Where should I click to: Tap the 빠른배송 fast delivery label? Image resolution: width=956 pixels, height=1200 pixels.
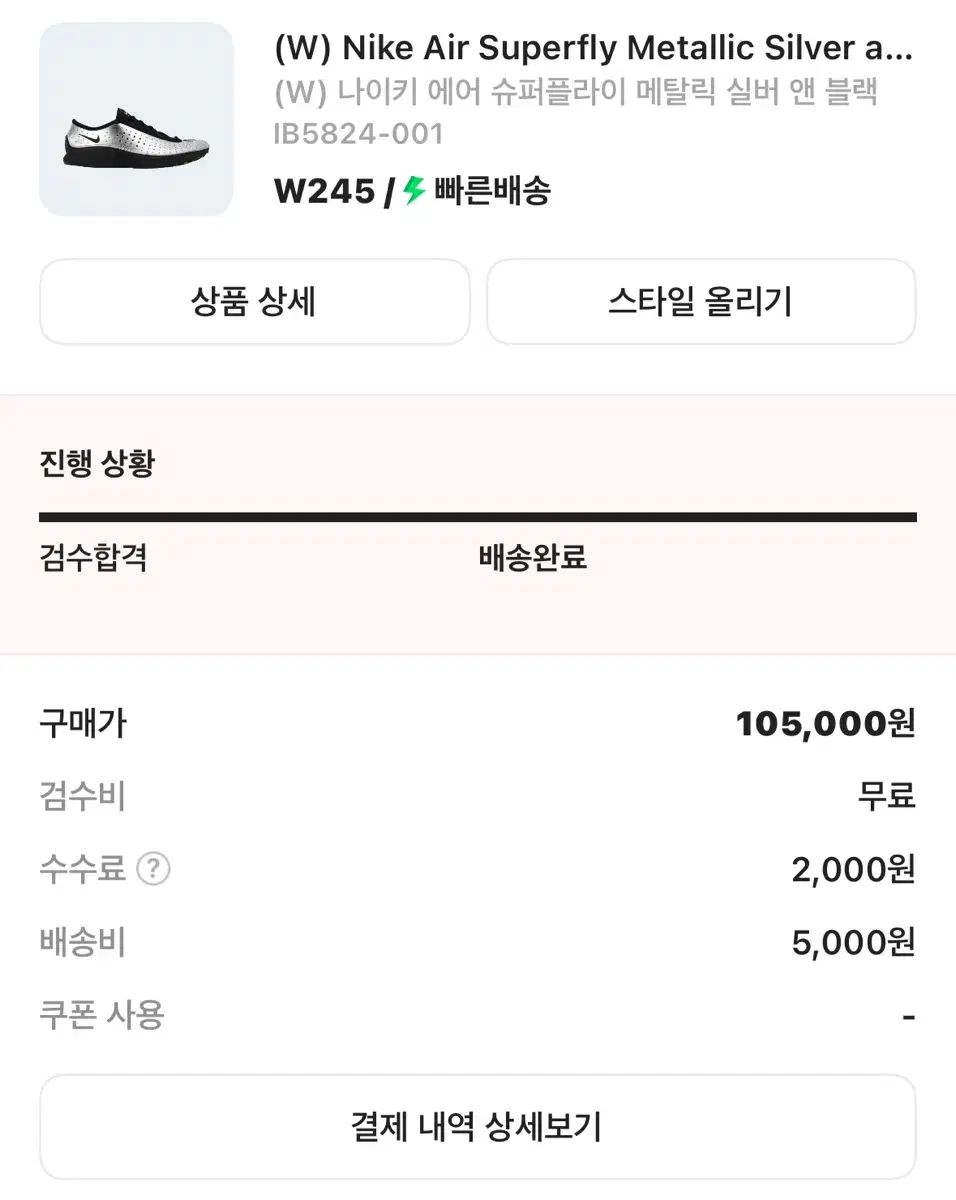point(492,190)
